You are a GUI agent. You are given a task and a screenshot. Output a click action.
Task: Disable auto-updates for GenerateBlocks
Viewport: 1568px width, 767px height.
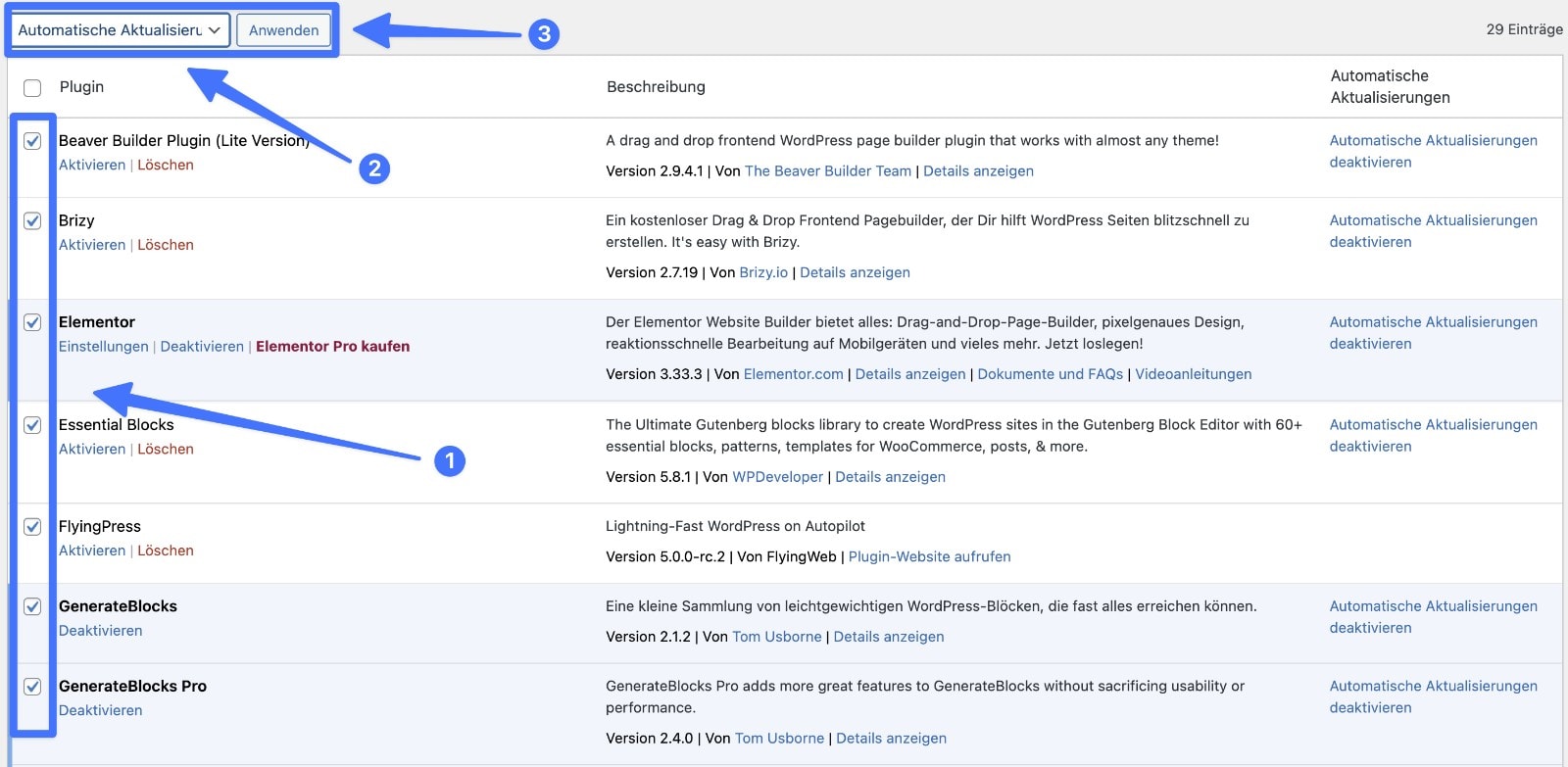tap(1434, 617)
